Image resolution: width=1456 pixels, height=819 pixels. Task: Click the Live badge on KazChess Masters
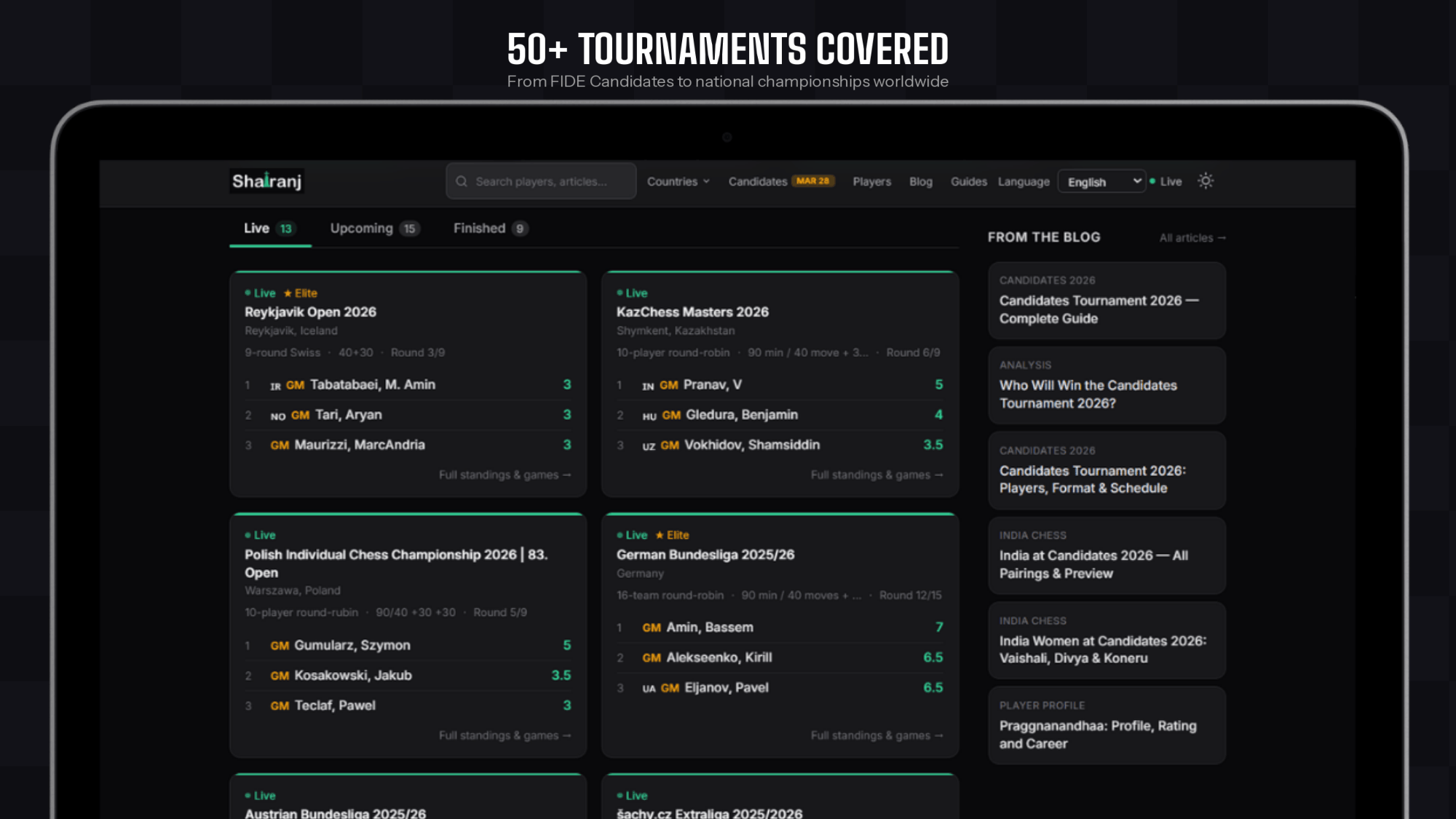(x=632, y=293)
